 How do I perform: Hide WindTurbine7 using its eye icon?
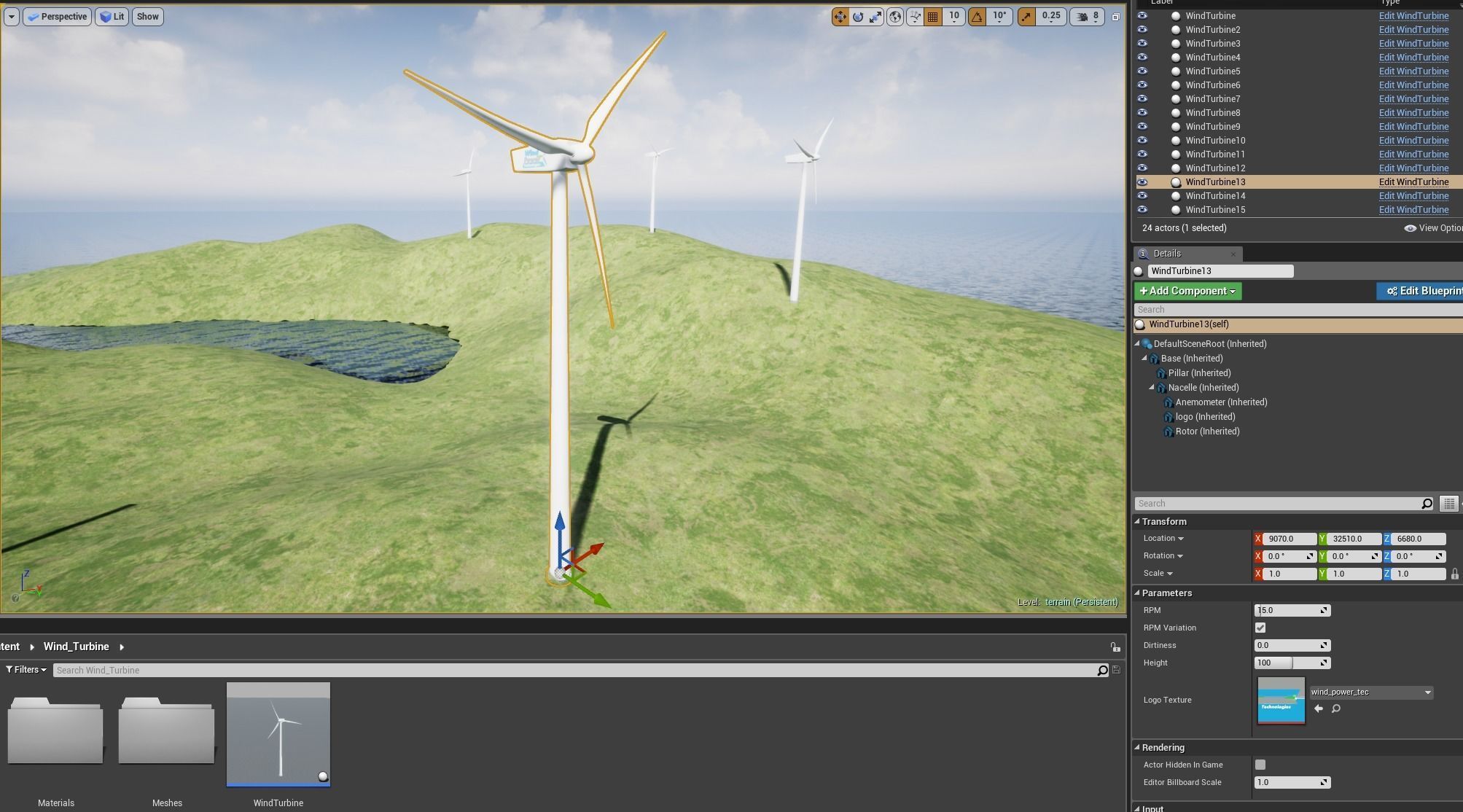point(1142,99)
